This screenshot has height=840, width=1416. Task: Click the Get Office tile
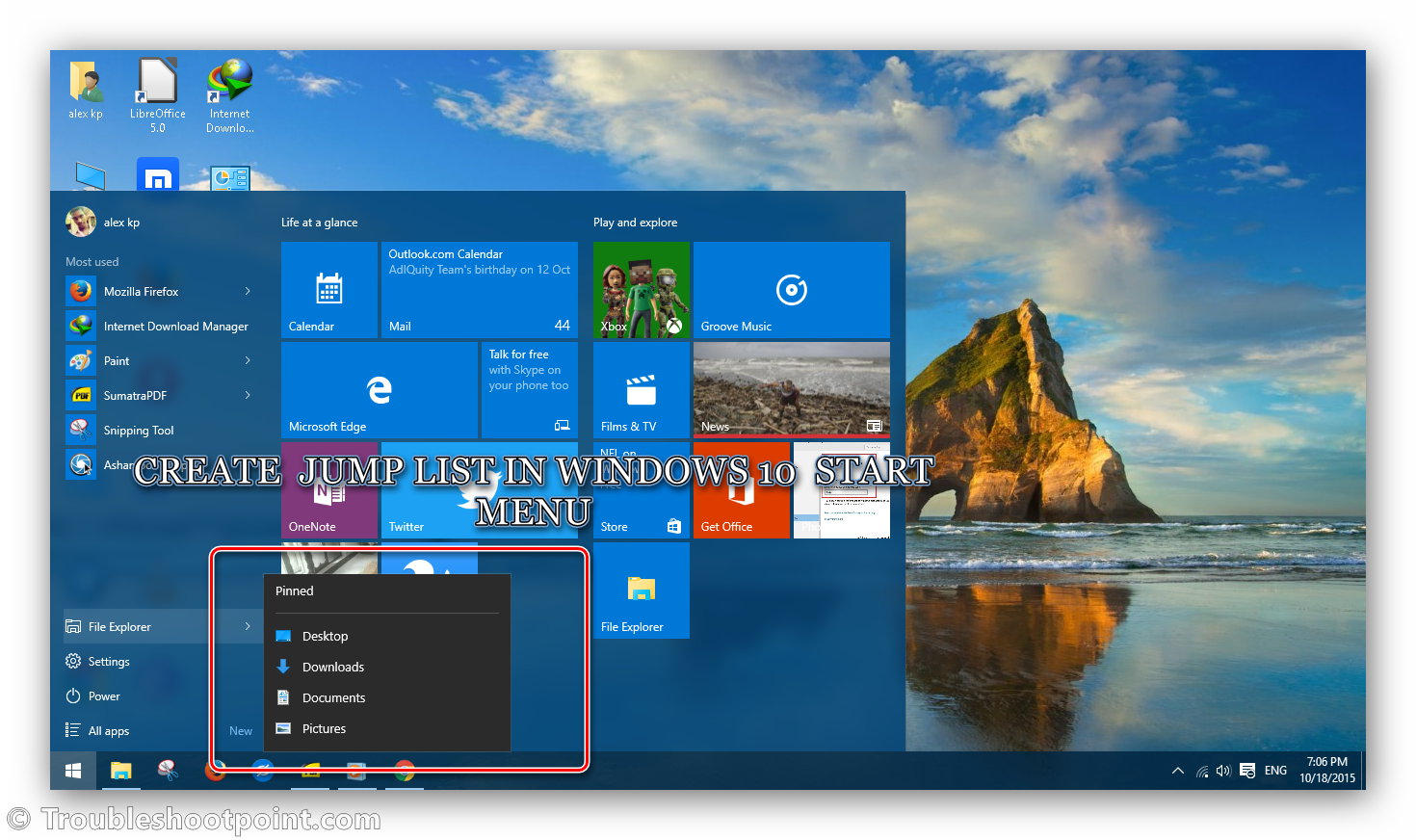pyautogui.click(x=742, y=490)
